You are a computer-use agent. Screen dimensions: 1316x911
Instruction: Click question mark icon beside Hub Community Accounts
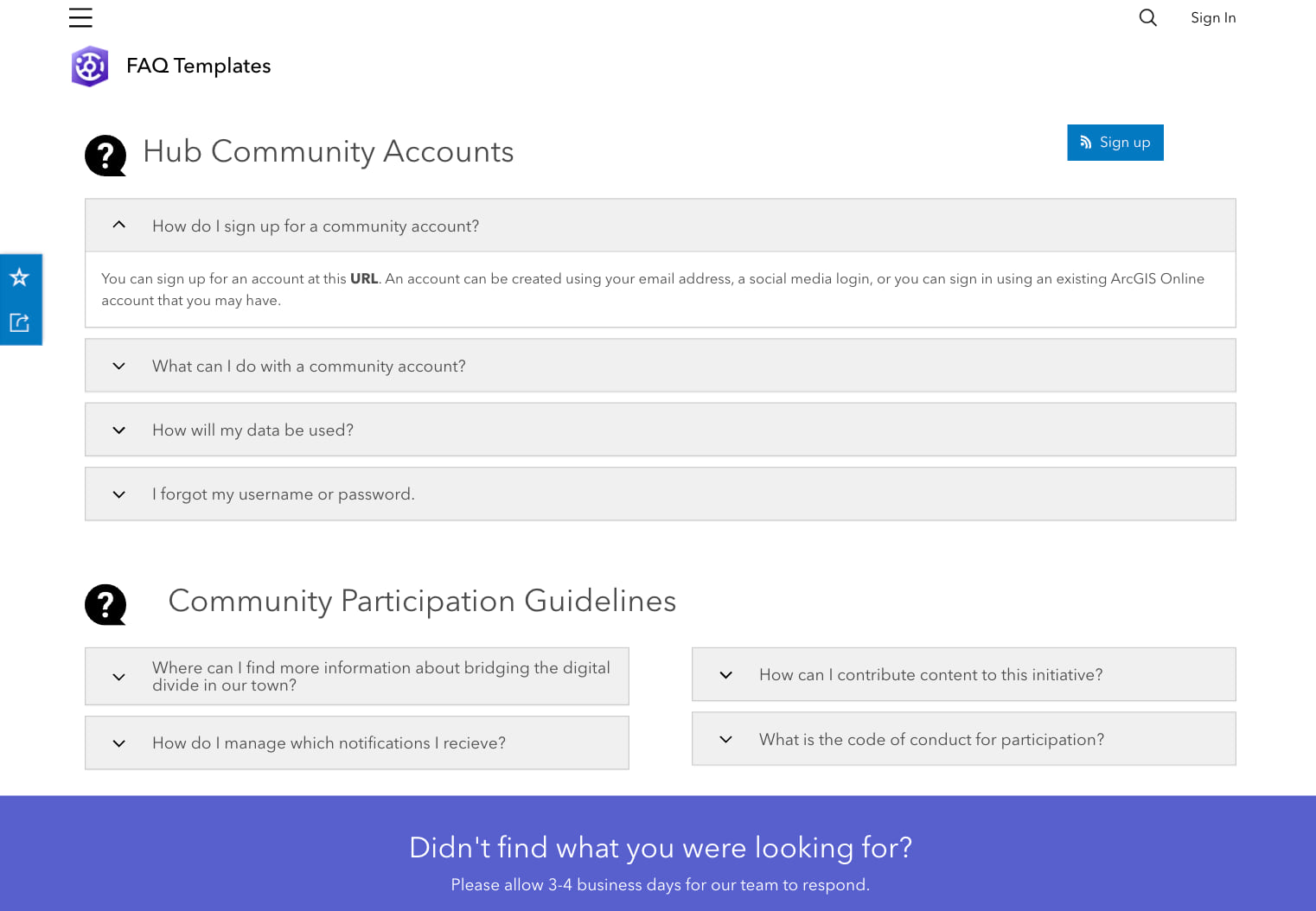tap(105, 156)
